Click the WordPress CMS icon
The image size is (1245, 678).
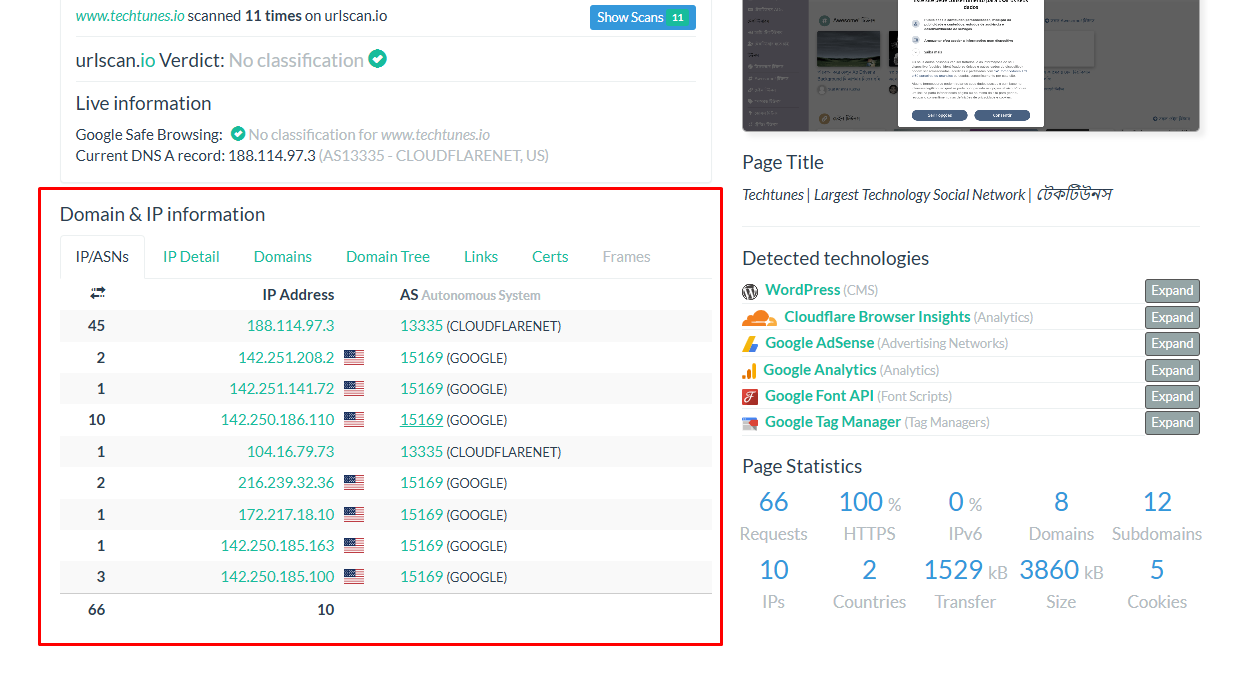[x=750, y=290]
